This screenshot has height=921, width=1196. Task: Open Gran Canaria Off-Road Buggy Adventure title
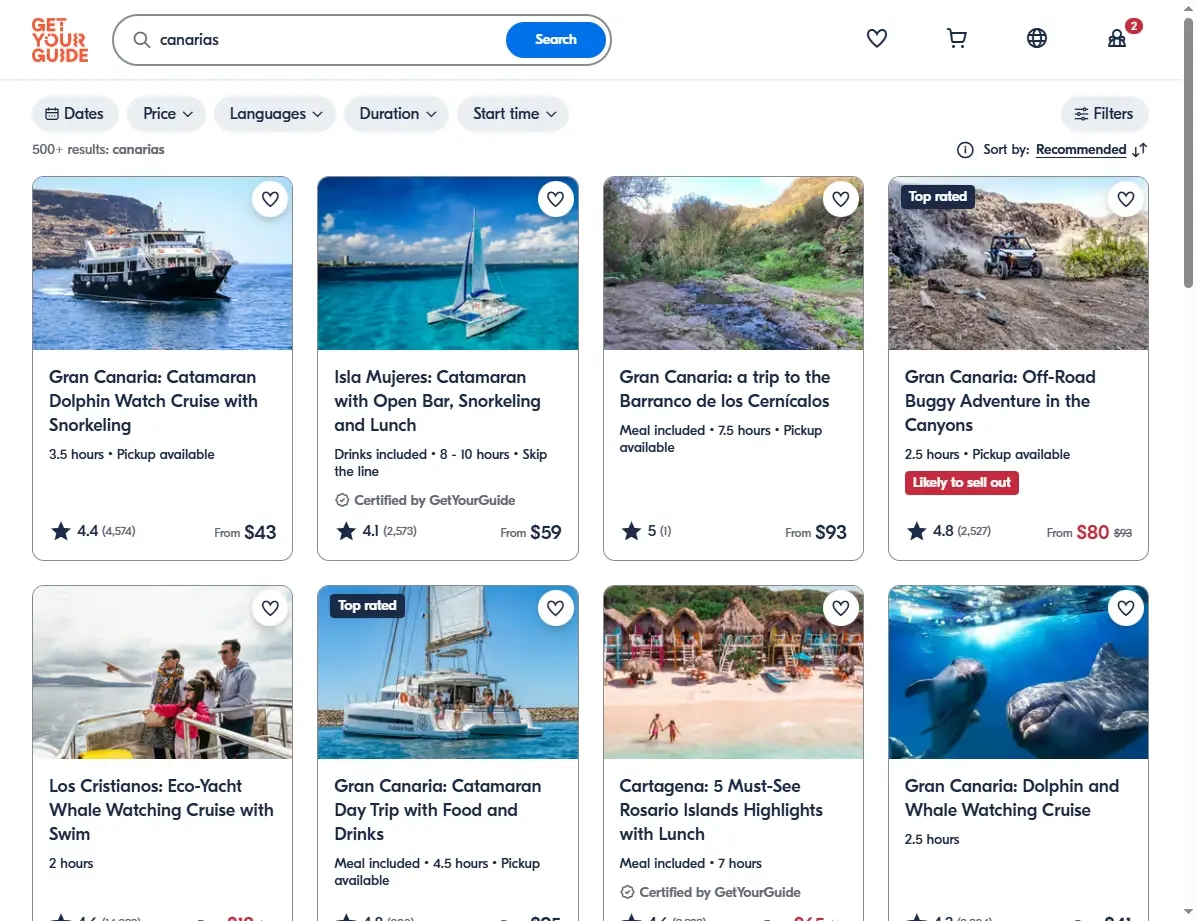point(1000,401)
